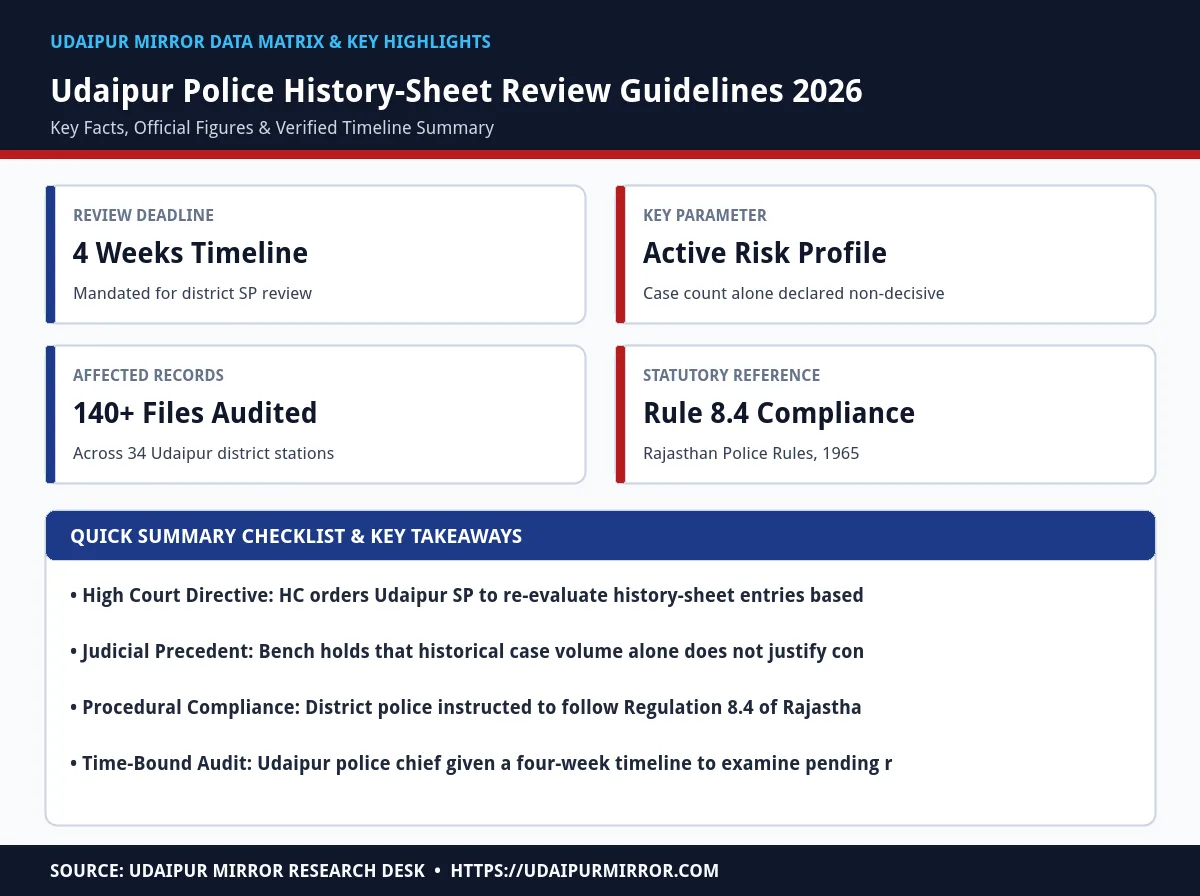Screen dimensions: 1200x896
Task: Click 'Across 34 Udaipur district stations' text
Action: click(203, 454)
